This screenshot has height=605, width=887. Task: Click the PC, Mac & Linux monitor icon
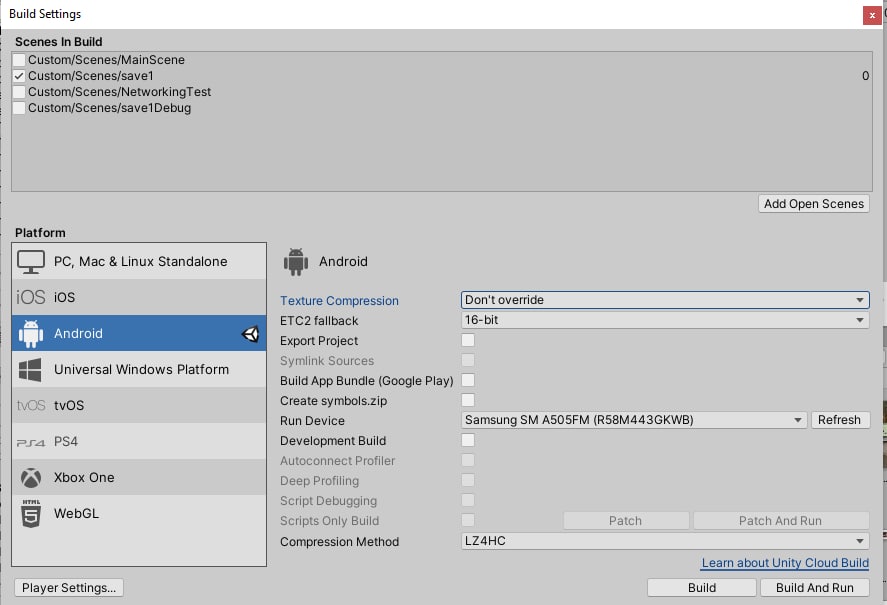tap(31, 262)
